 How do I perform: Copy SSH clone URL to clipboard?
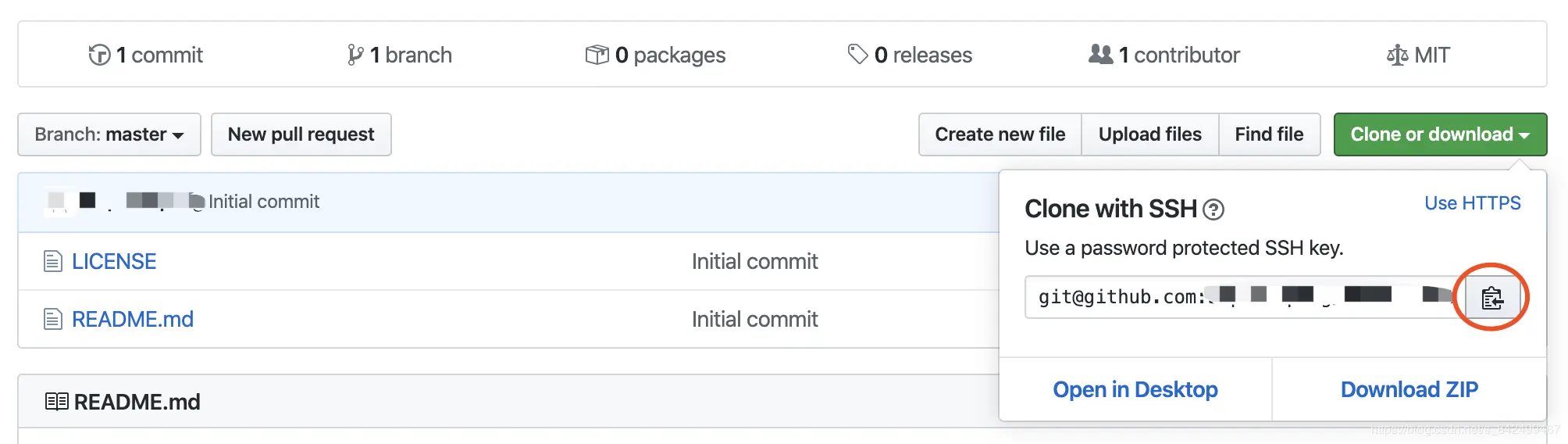[1491, 298]
